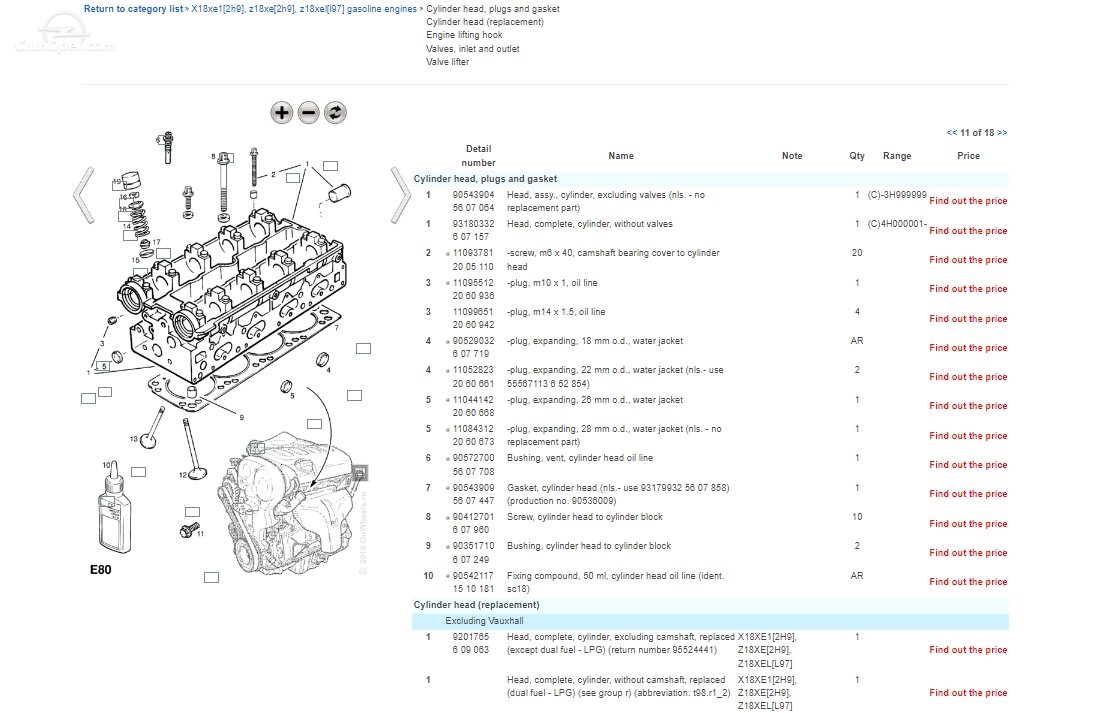The width and height of the screenshot is (1111, 713).
Task: Open the X18xe1[2h9] gasoline engines breadcrumb
Action: coord(304,9)
